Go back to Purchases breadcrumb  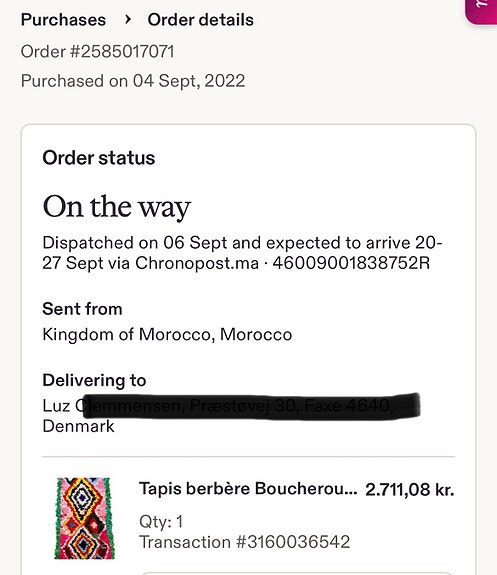pos(63,20)
